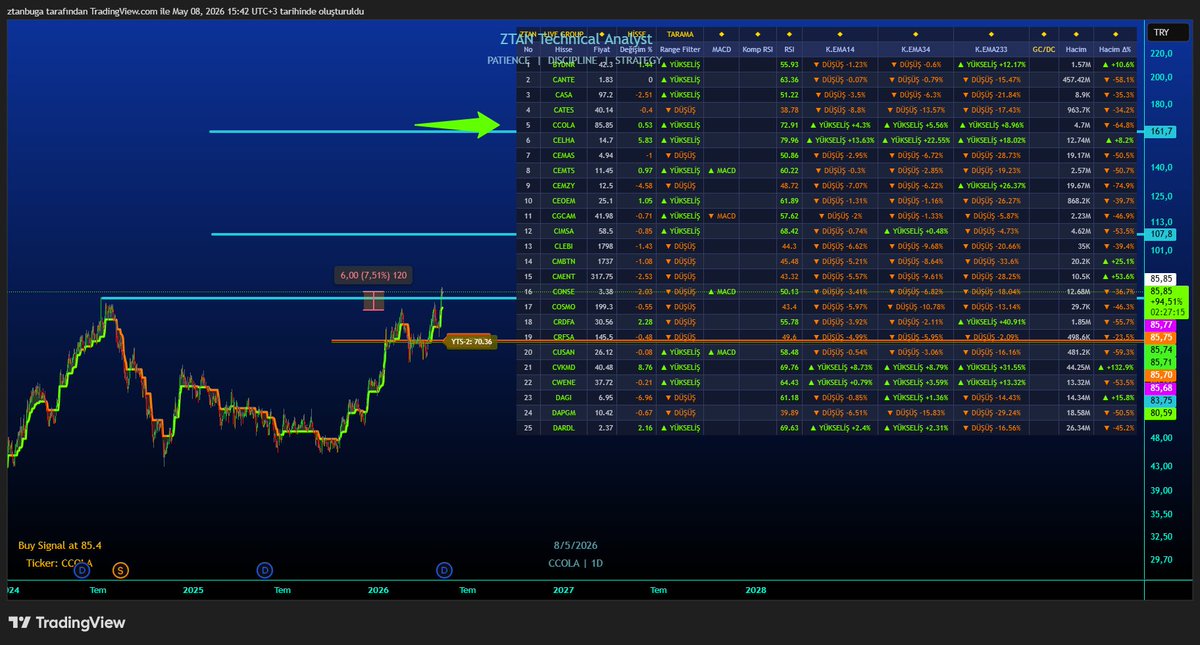The height and width of the screenshot is (645, 1200).
Task: Select the 6,00 (7,51%) 120 measurement label
Action: [x=372, y=275]
